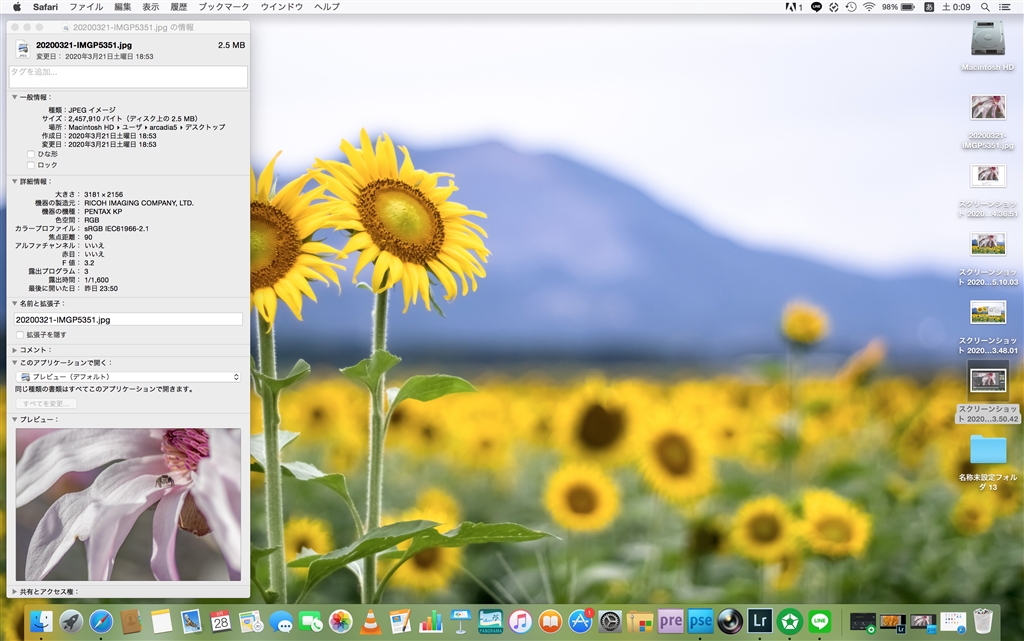Collapse the 詳細情報 section
1024x641 pixels.
click(15, 182)
